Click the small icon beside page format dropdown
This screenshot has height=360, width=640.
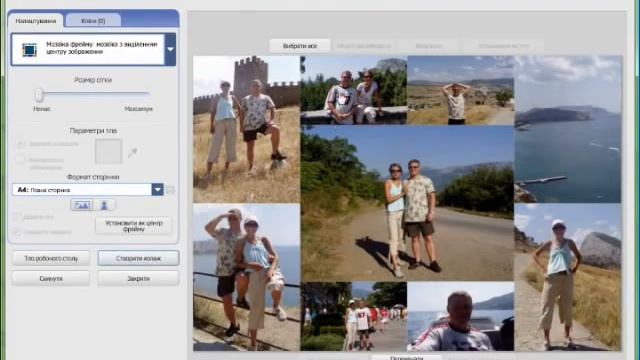tap(170, 190)
